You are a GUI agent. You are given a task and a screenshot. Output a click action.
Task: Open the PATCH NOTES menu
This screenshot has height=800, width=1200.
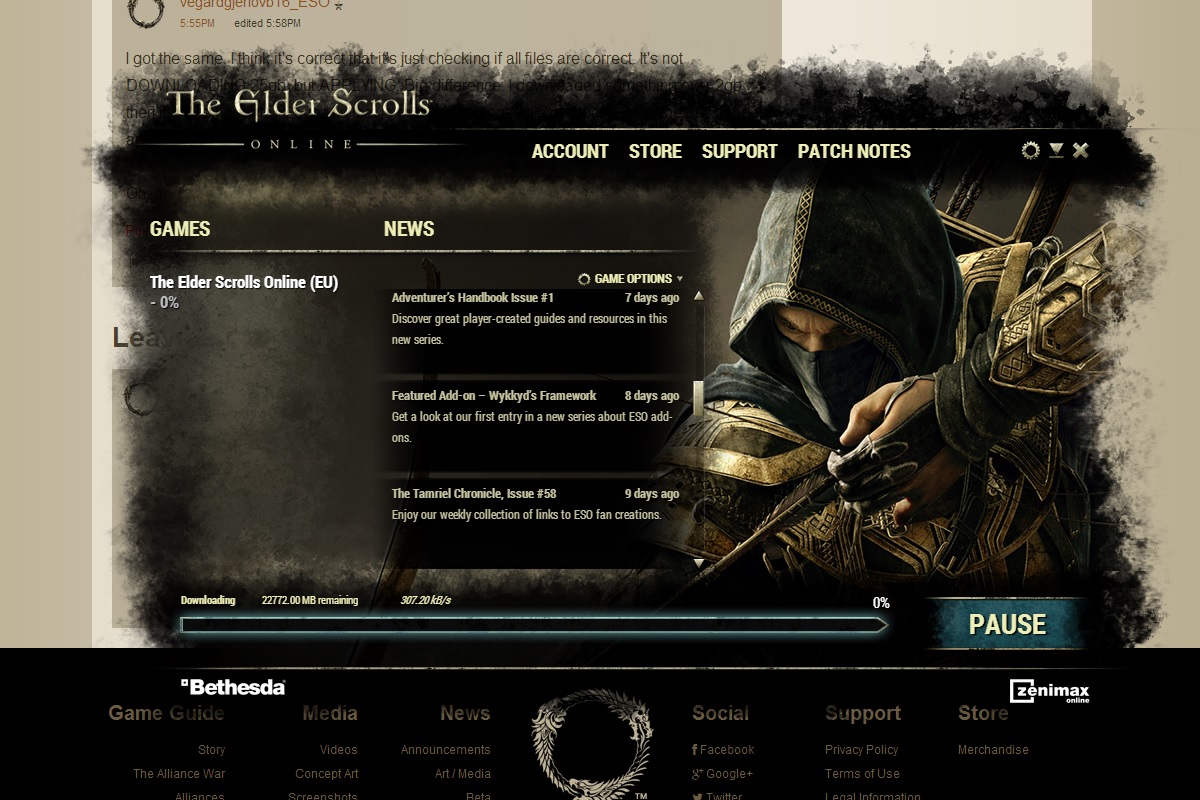click(854, 151)
